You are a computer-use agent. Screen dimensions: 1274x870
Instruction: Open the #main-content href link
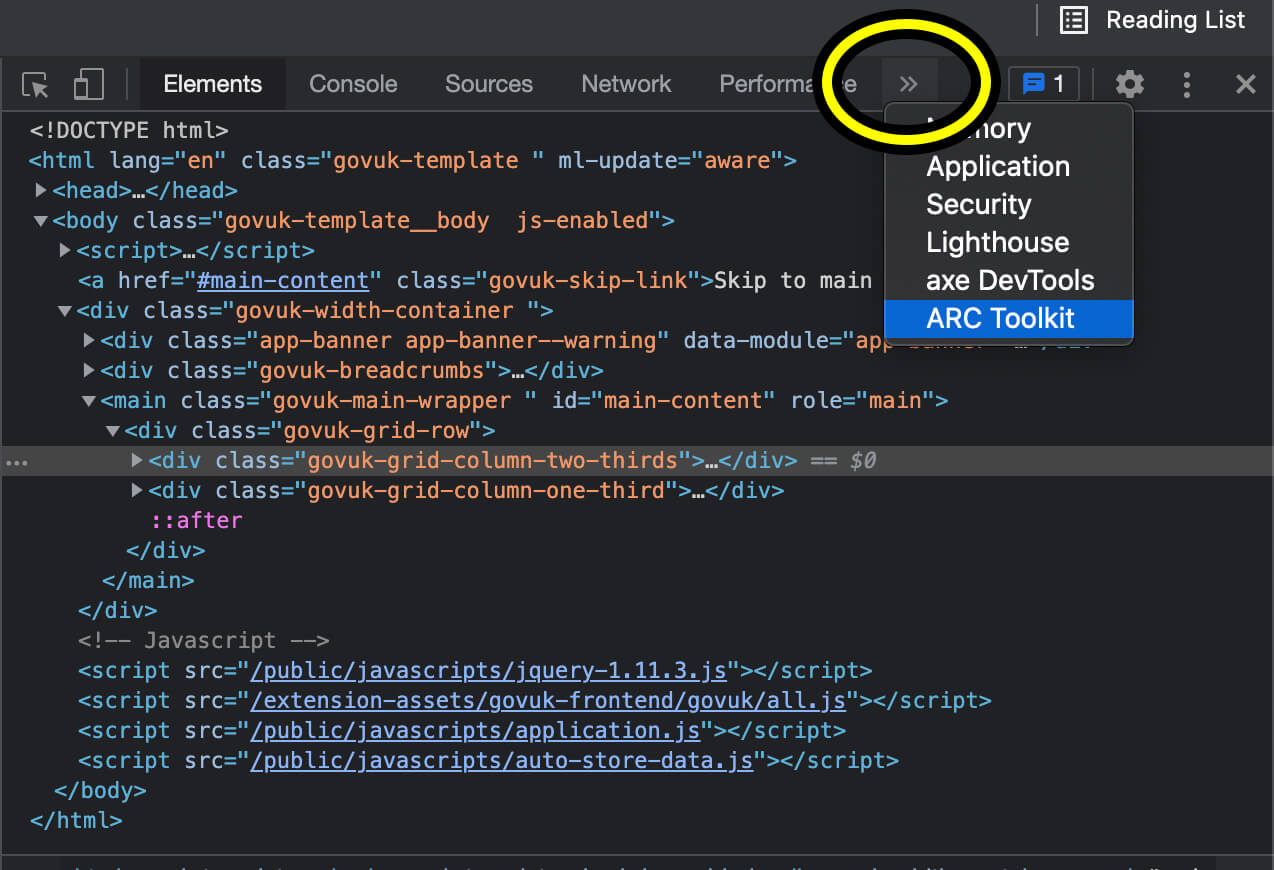[284, 280]
